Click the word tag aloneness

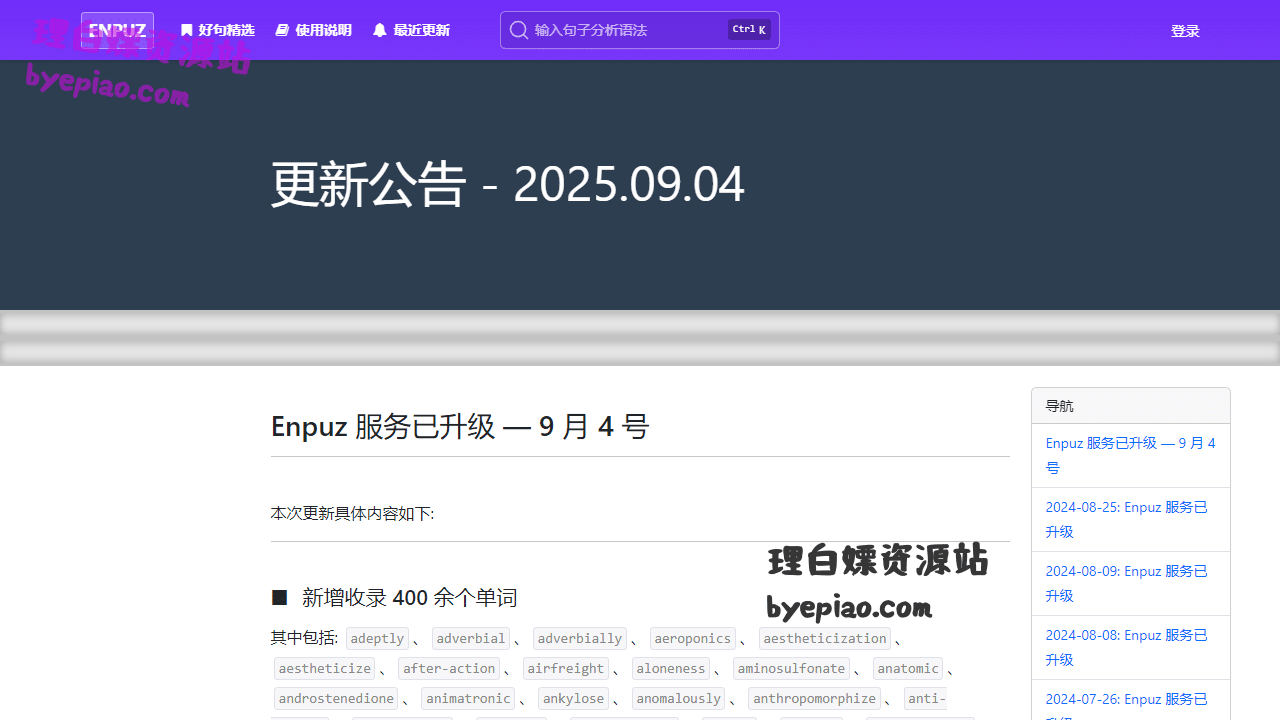point(671,669)
